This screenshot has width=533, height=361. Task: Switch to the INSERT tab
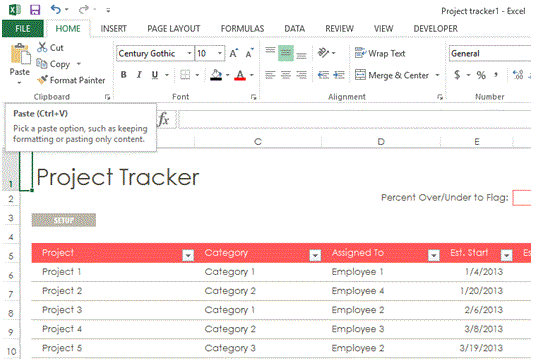(x=113, y=29)
